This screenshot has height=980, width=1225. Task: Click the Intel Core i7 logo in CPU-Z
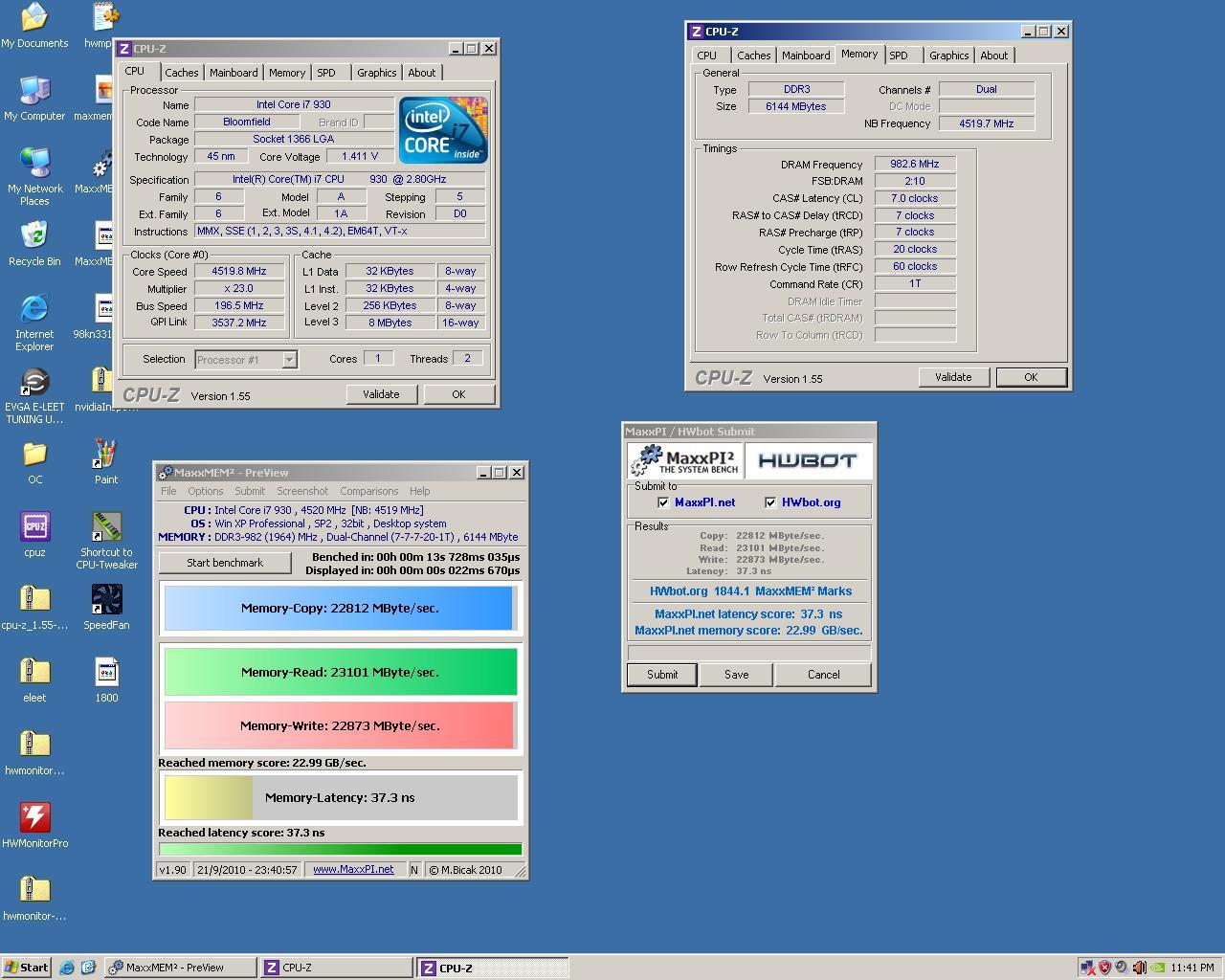[443, 129]
